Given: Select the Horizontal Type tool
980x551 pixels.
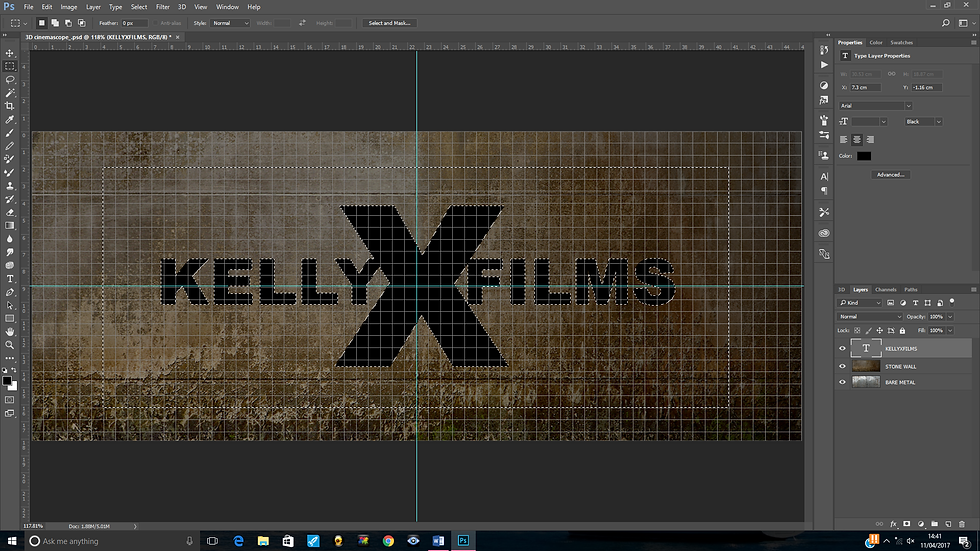Looking at the screenshot, I should (9, 279).
